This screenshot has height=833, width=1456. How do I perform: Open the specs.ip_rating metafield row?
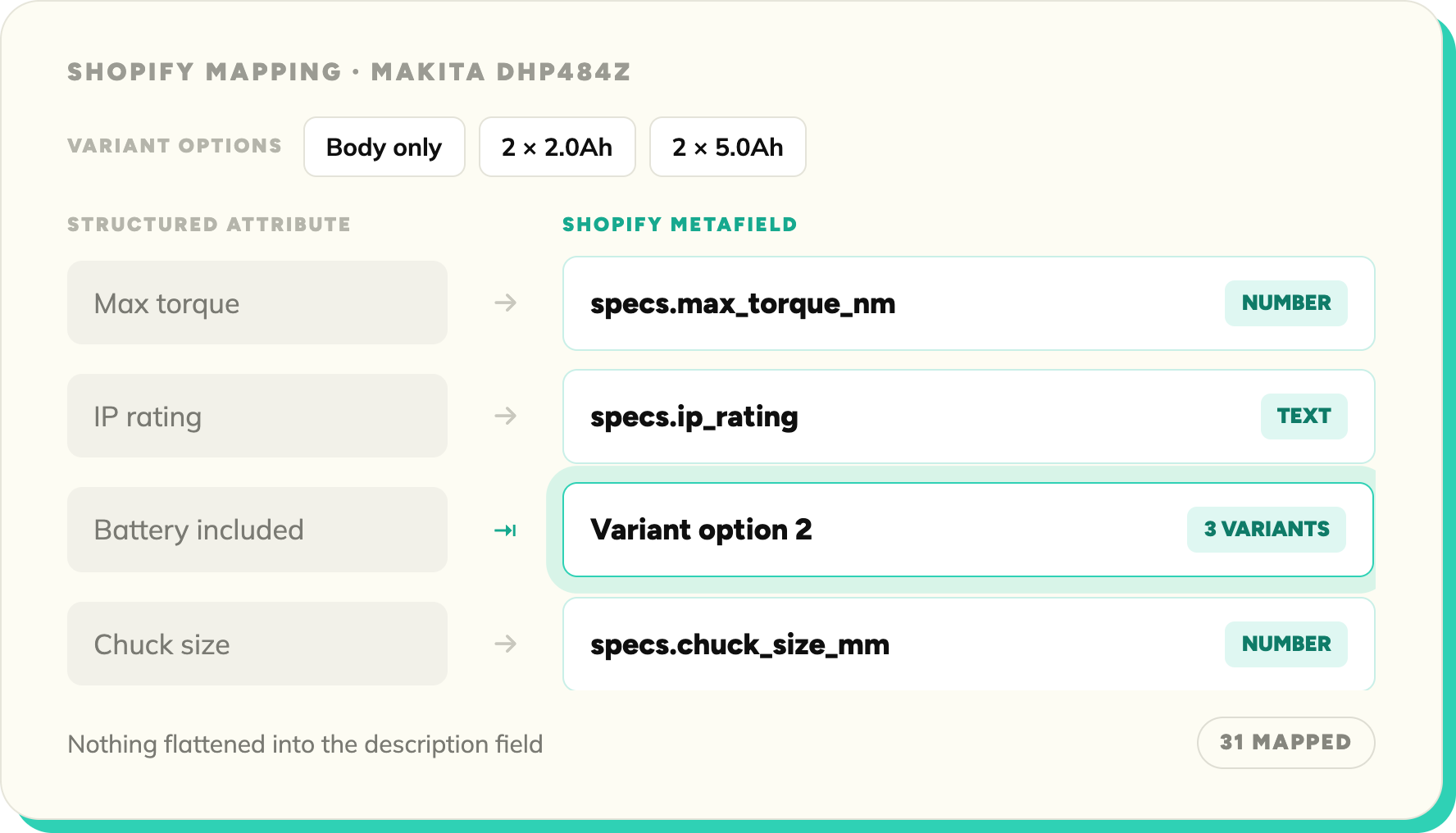click(968, 416)
